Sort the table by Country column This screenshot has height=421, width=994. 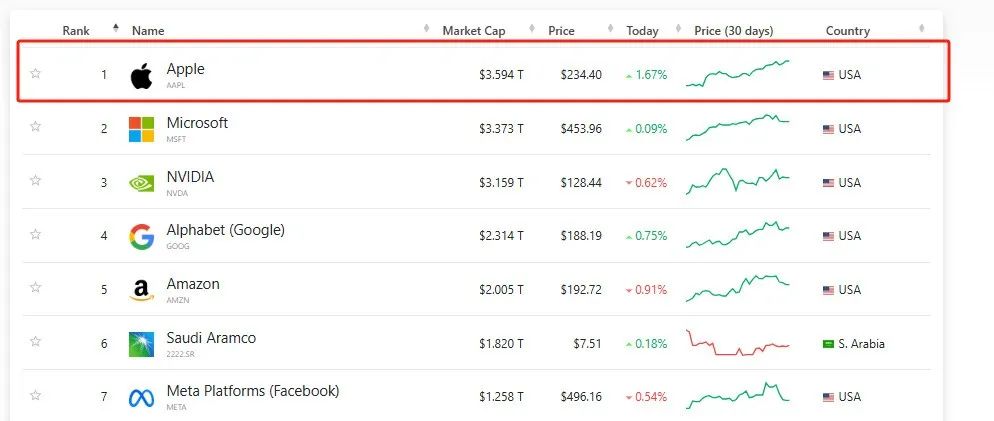(x=847, y=31)
